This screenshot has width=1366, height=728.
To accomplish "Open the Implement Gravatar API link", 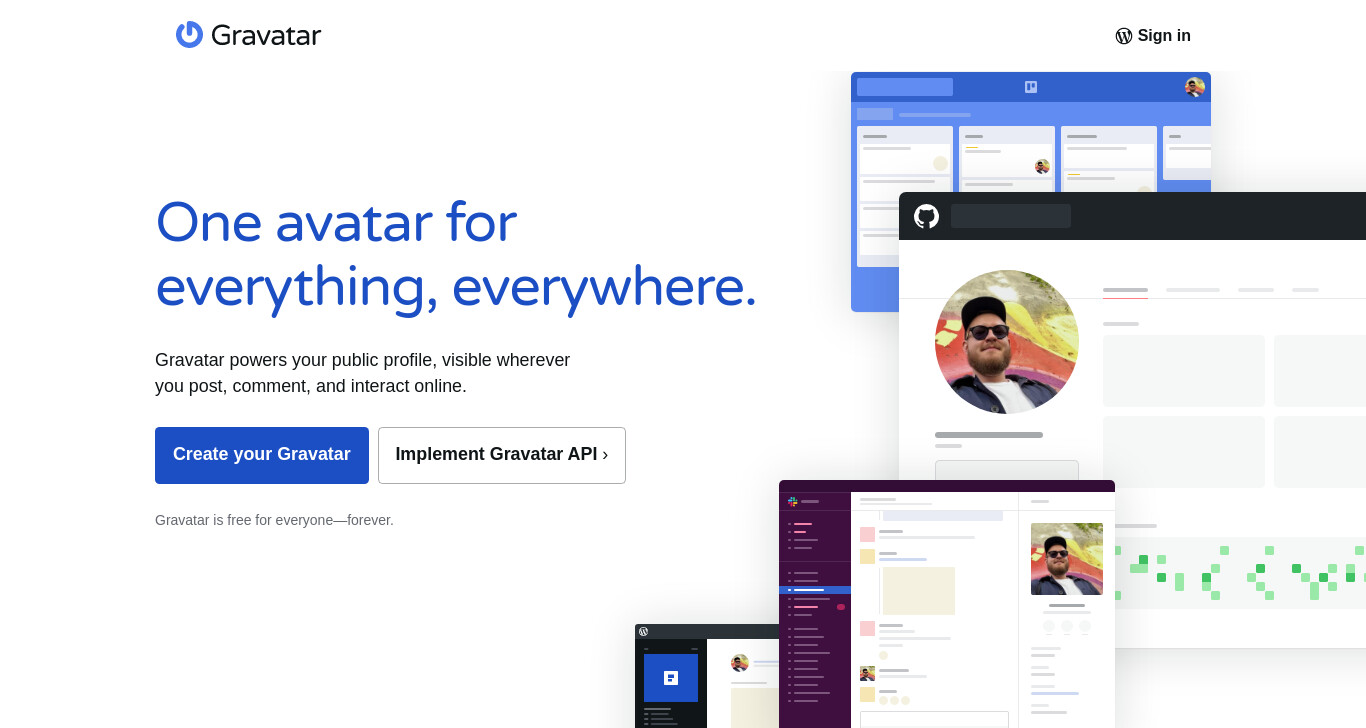I will tap(502, 455).
